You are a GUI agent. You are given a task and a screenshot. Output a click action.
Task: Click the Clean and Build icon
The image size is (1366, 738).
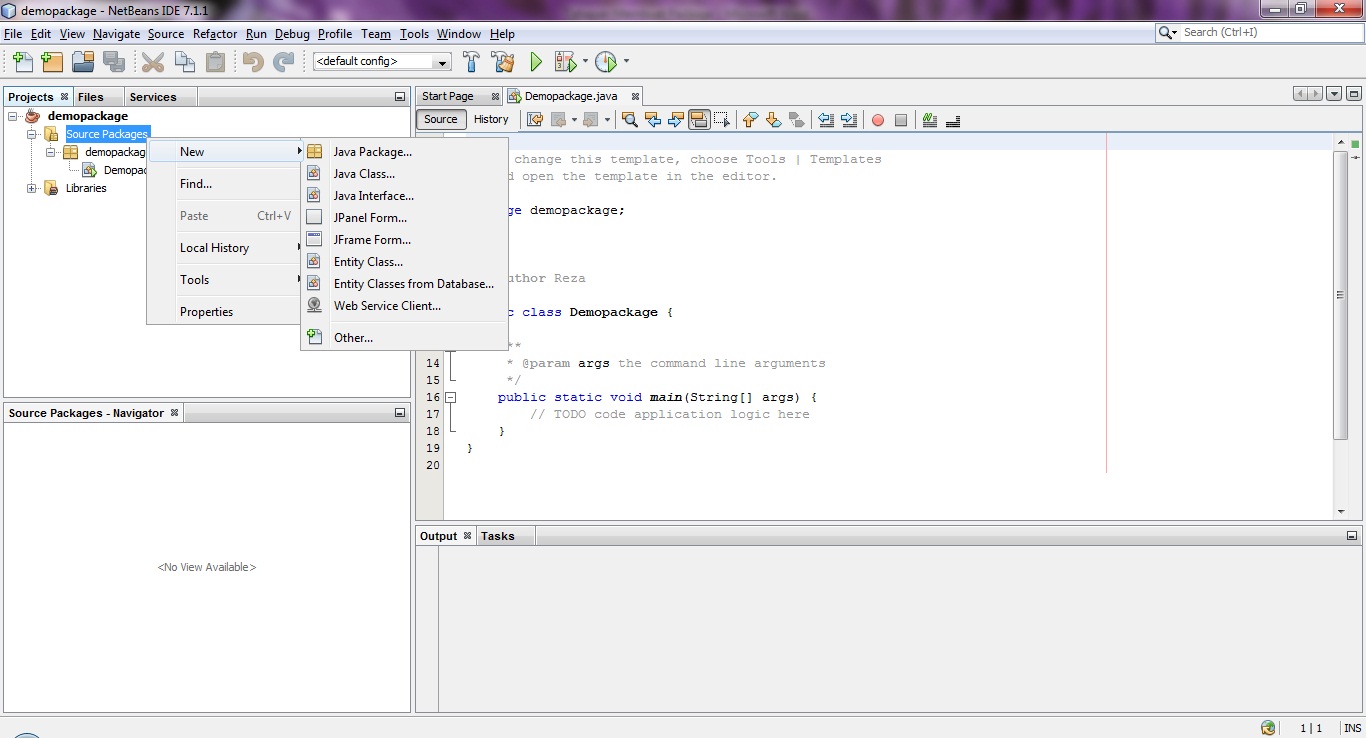pos(503,61)
